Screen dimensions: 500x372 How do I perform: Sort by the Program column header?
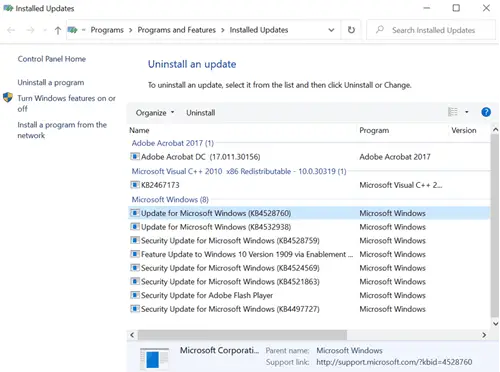click(x=374, y=130)
